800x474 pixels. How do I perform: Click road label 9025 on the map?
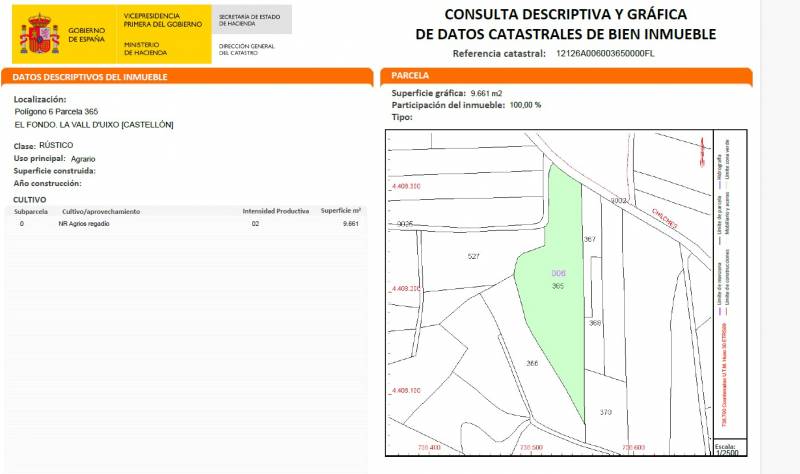(x=406, y=224)
